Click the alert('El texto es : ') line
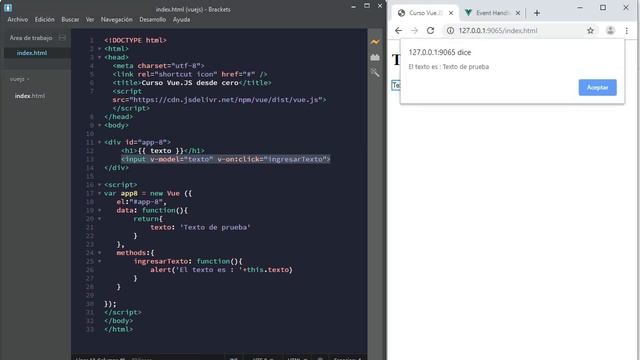Image resolution: width=640 pixels, height=360 pixels. (221, 270)
